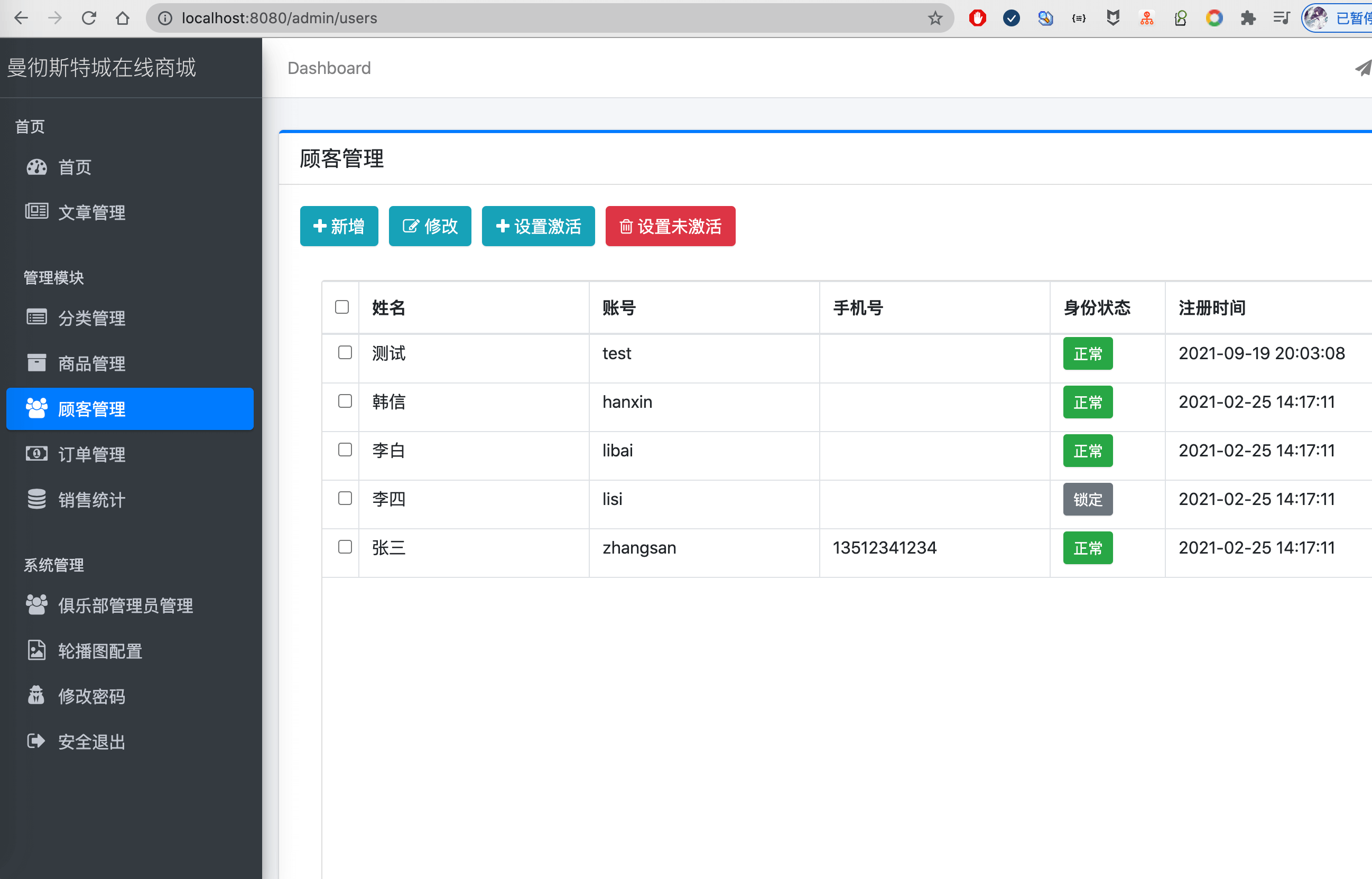This screenshot has width=1372, height=879.
Task: Click the 修改 edit button
Action: pos(430,226)
